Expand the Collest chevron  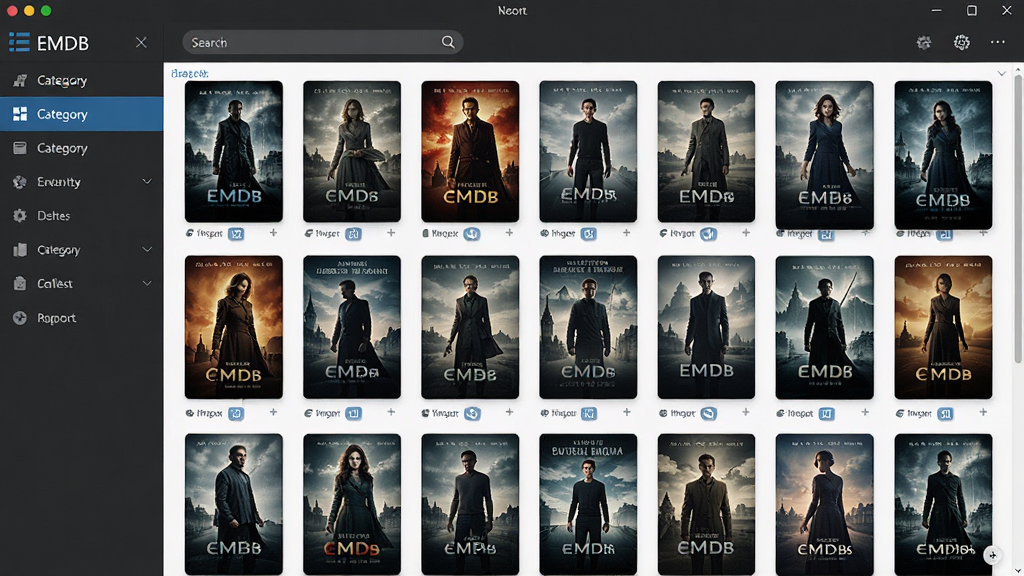(x=147, y=283)
